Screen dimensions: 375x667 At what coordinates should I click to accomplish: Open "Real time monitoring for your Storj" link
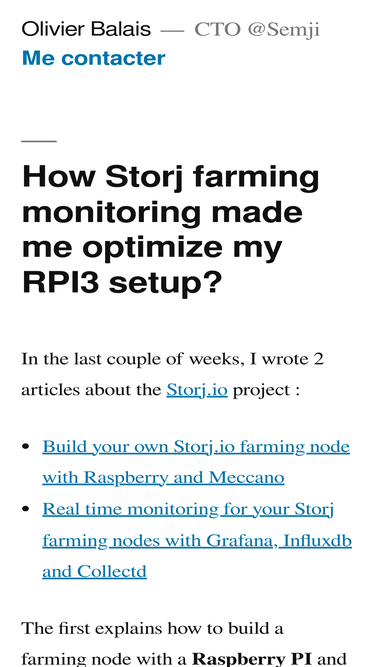(x=188, y=509)
